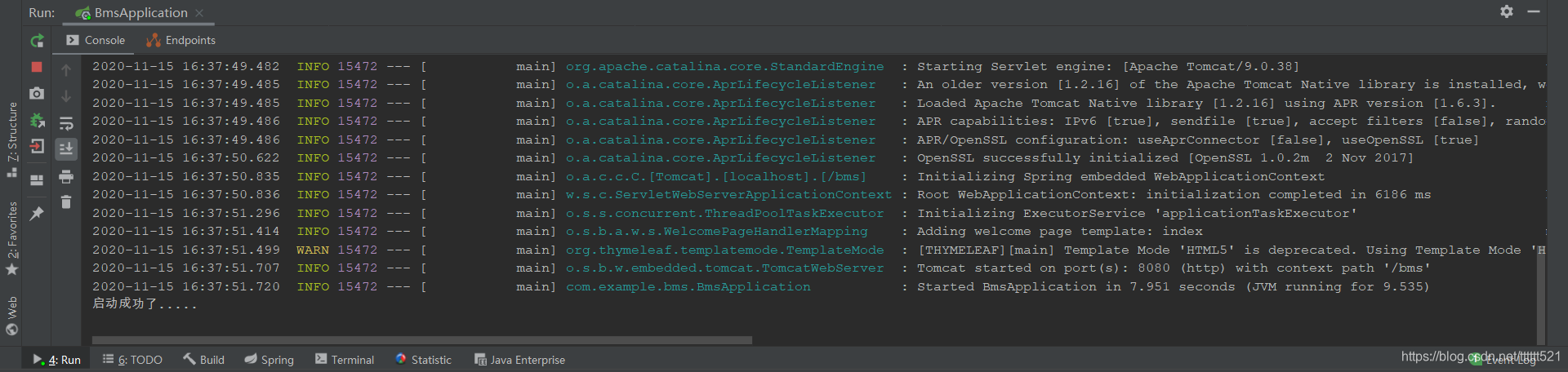Screen dimensions: 1568x372
Task: Click timestamp 2020-11-15 16:37:49.482
Action: point(185,67)
